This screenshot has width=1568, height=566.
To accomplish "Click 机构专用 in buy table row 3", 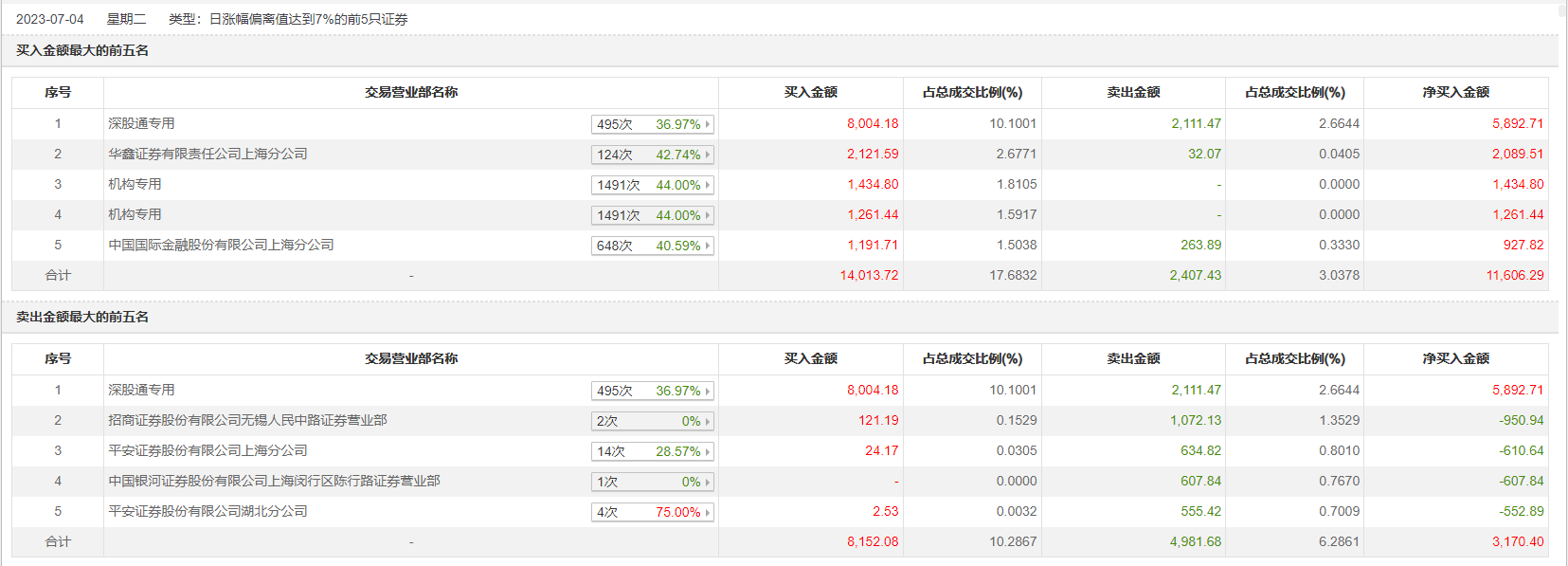I will coord(135,184).
